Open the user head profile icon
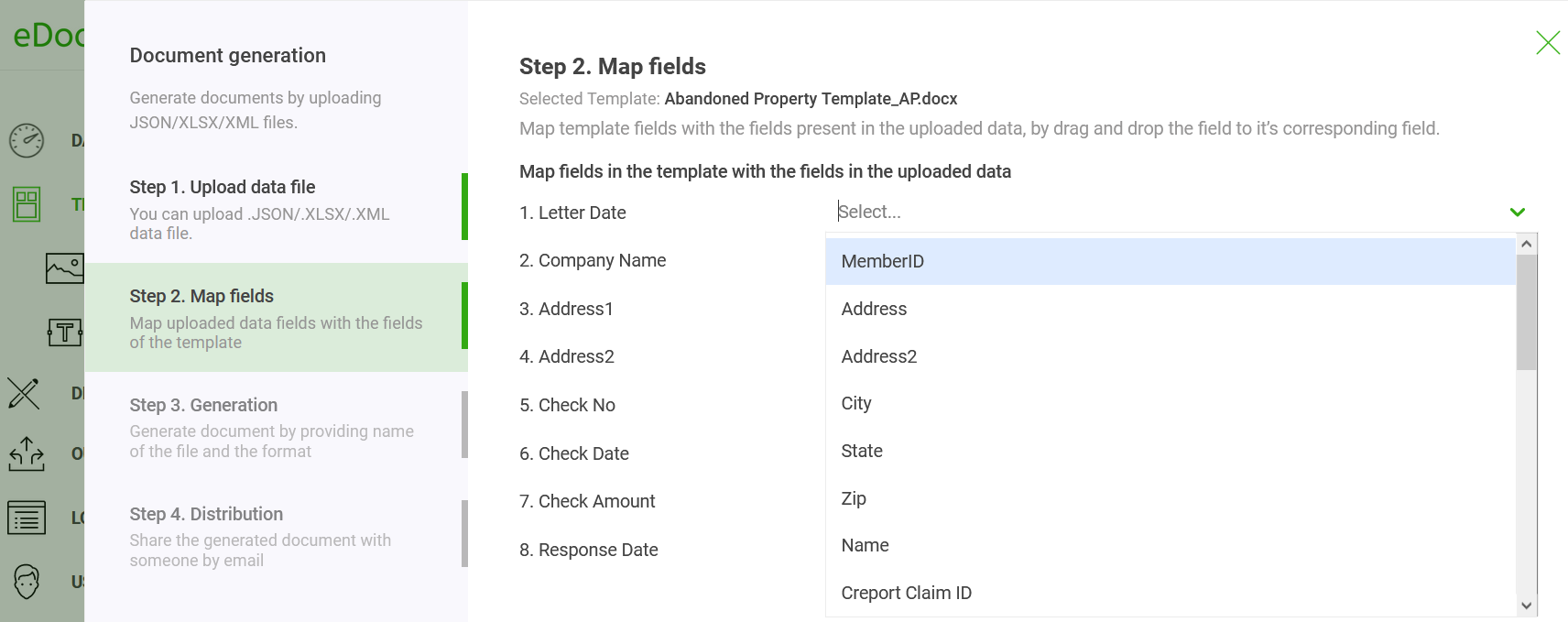Viewport: 1568px width, 622px height. [x=27, y=581]
